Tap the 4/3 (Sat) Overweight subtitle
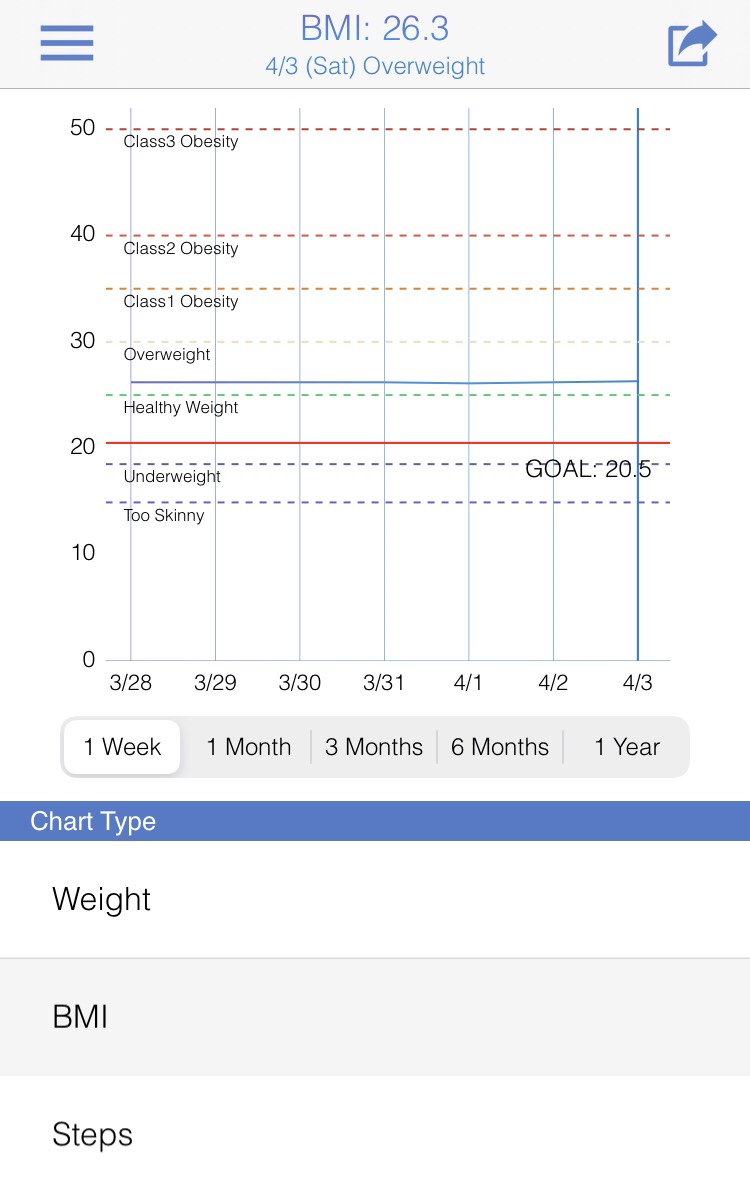Screen dimensions: 750x1186 375,66
